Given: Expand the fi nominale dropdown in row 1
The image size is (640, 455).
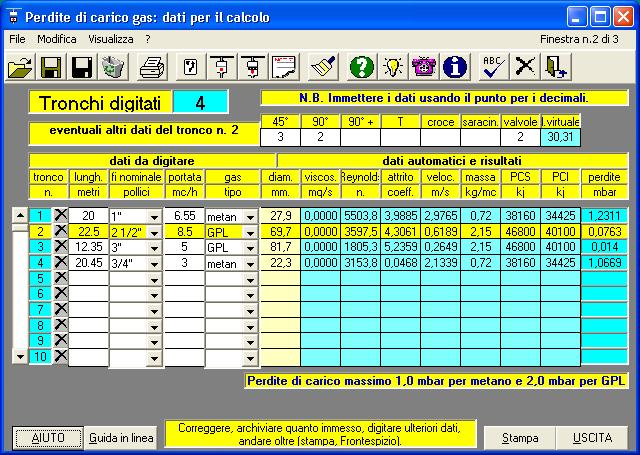Looking at the screenshot, I should pos(154,216).
